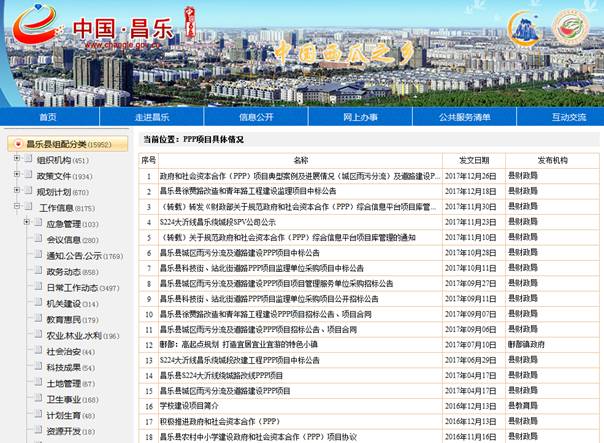Click the page icon next to 会议信息
The height and width of the screenshot is (443, 604).
37,240
